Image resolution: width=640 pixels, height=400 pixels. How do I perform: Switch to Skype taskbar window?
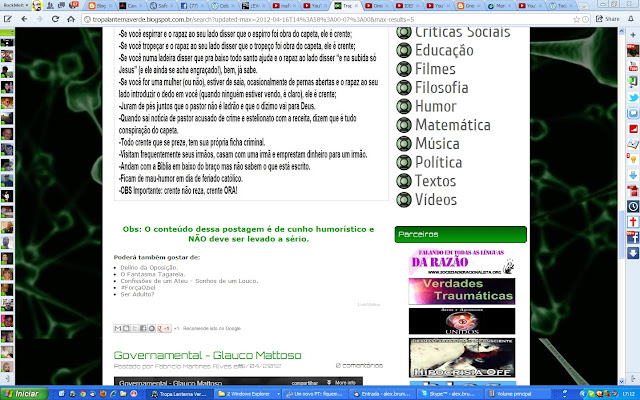pos(449,394)
